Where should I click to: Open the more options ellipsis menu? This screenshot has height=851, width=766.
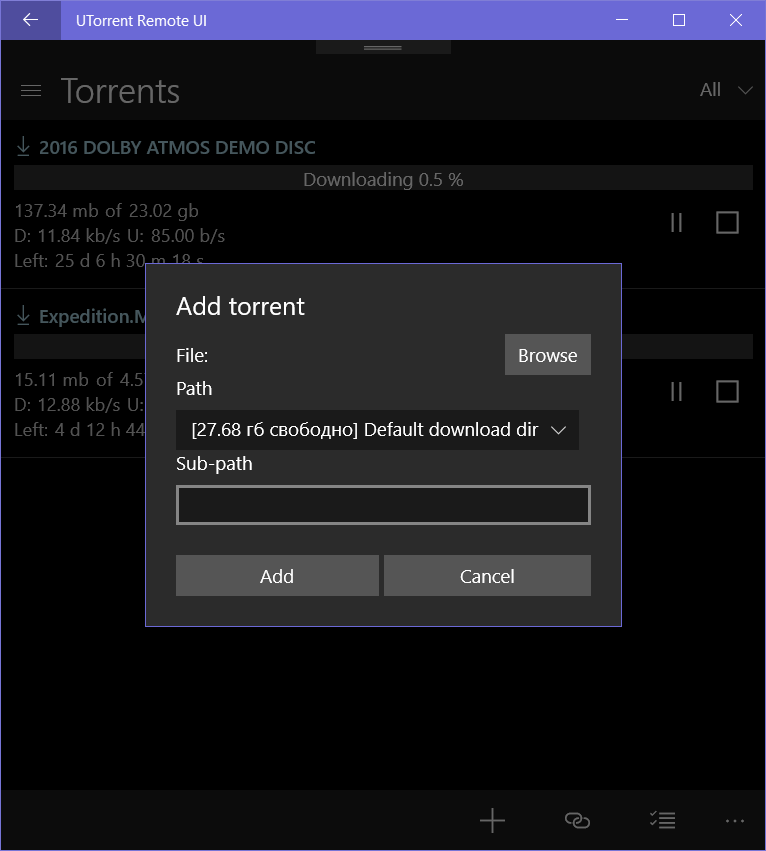[735, 821]
